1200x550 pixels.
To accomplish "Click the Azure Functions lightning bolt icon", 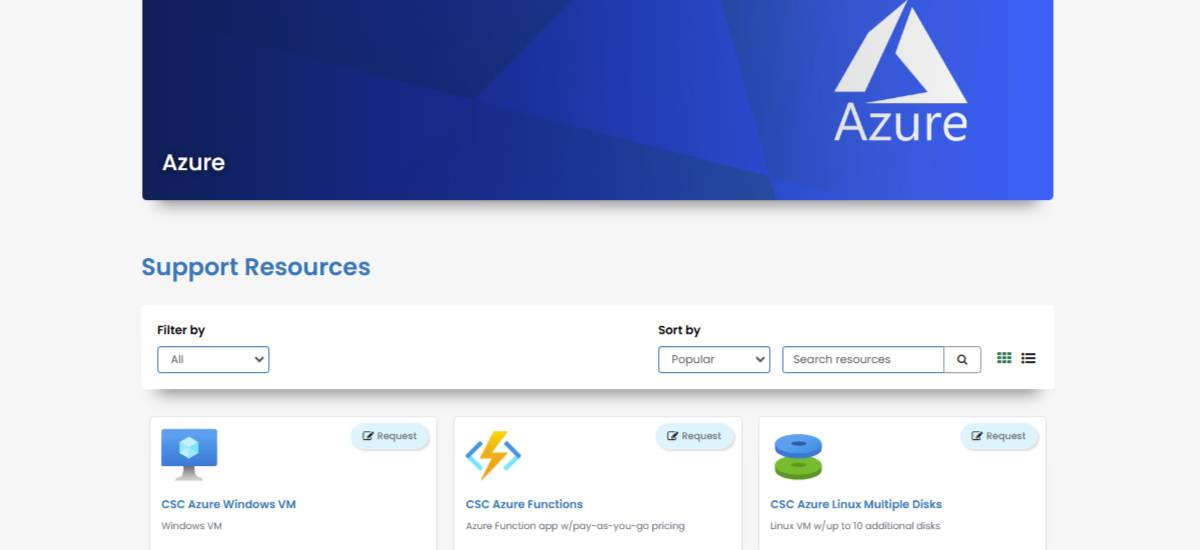I will pyautogui.click(x=493, y=455).
